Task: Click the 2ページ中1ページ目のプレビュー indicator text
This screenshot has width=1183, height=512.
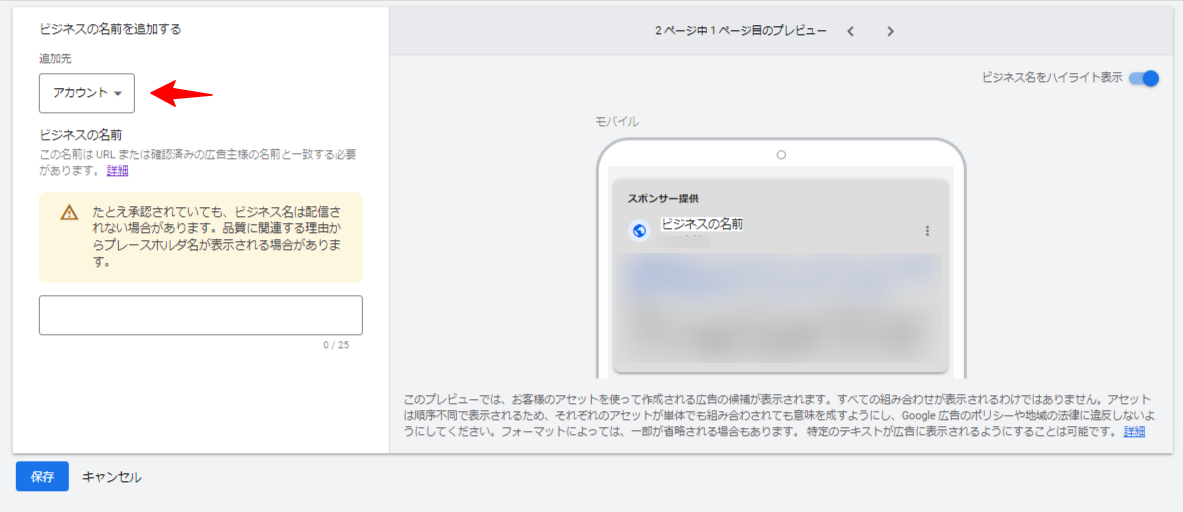Action: point(741,31)
